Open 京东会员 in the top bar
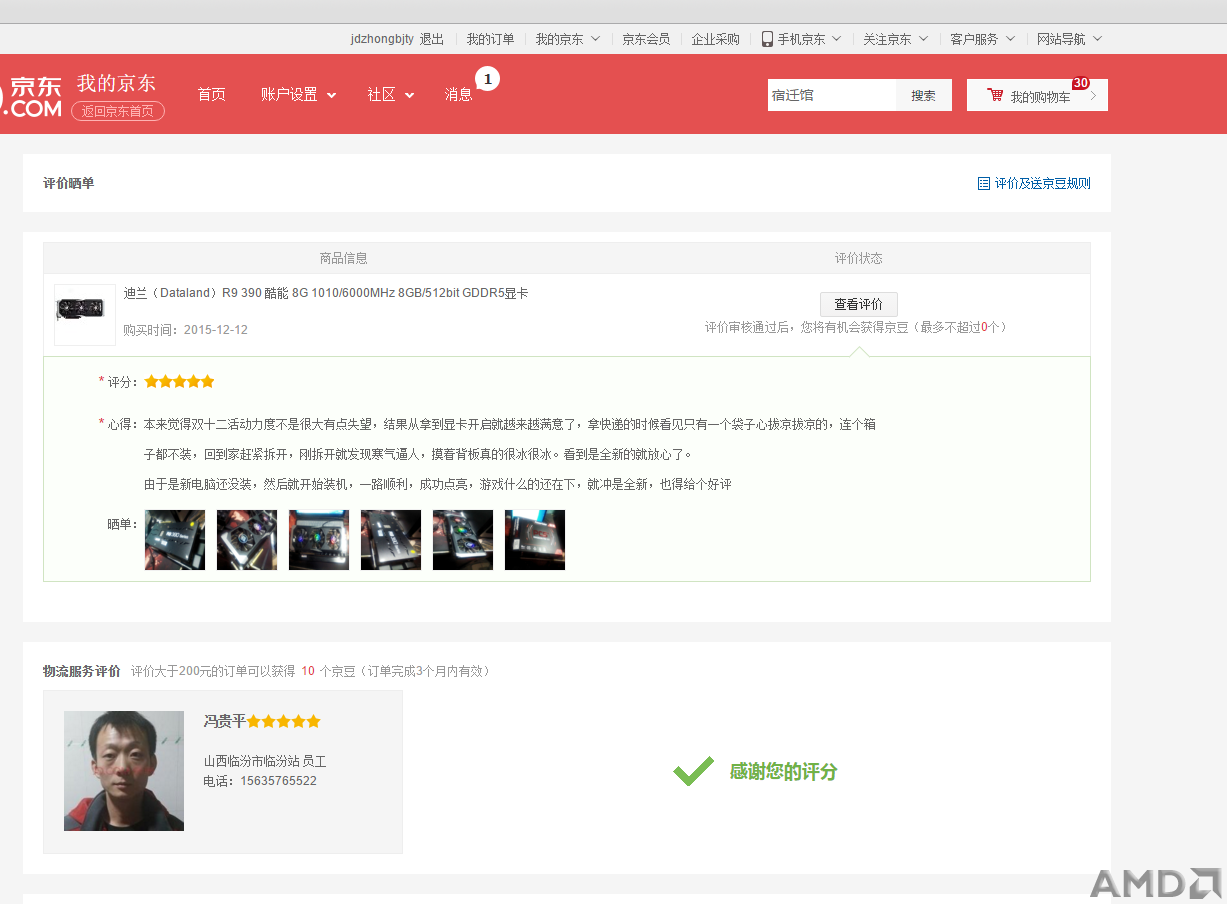The image size is (1227, 904). pyautogui.click(x=646, y=39)
